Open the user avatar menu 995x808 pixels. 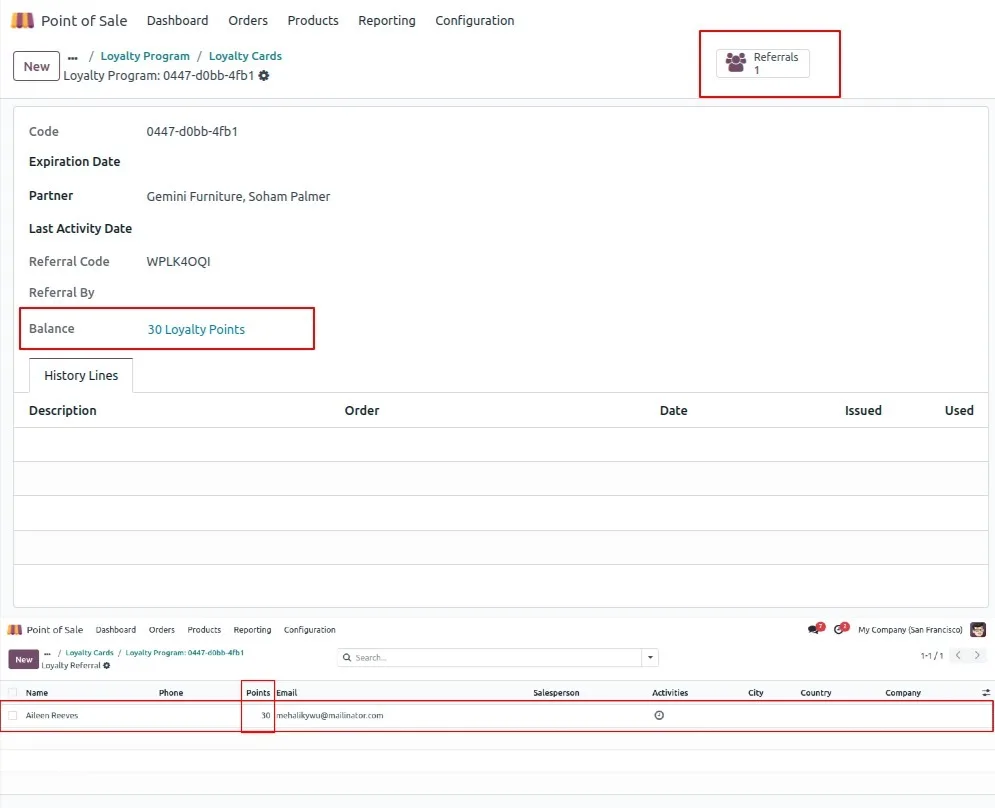(978, 630)
